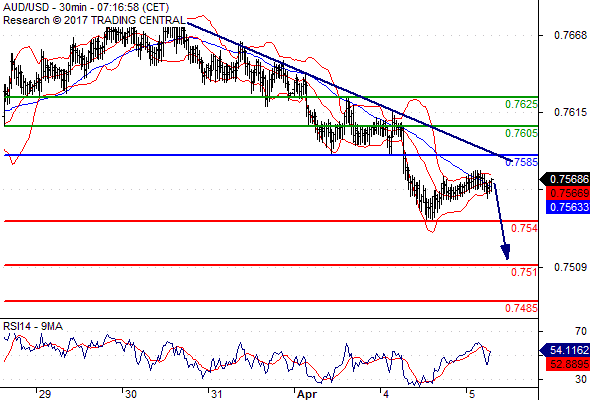Click the red 52.8895 RSI value tag
This screenshot has height=400, width=590.
(x=568, y=364)
